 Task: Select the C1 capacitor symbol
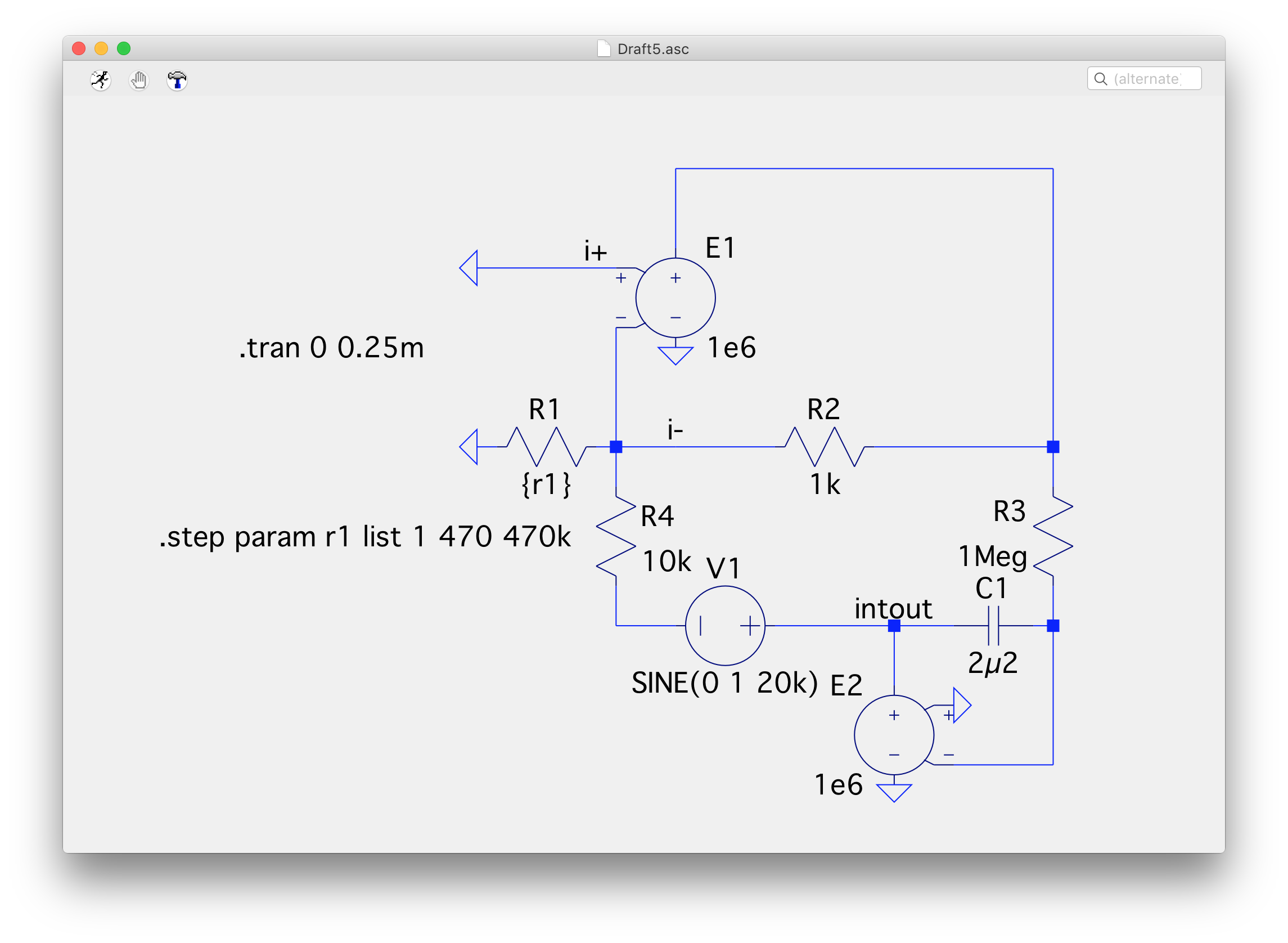pos(993,626)
